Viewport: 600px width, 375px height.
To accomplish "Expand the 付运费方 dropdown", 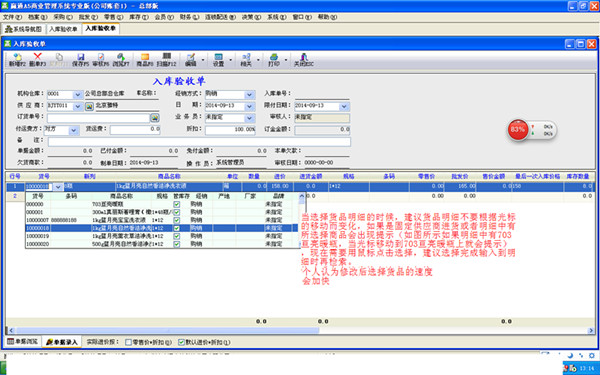I will (x=74, y=130).
